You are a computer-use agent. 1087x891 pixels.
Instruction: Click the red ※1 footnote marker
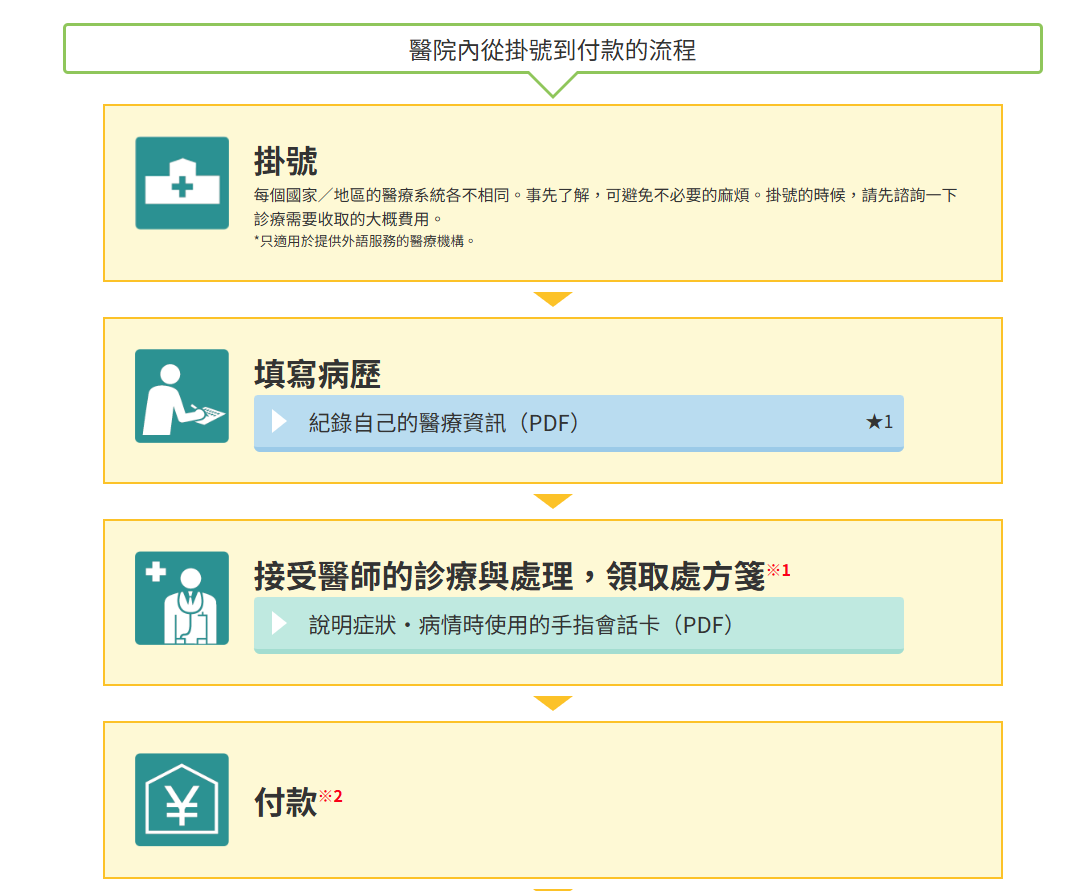click(779, 570)
